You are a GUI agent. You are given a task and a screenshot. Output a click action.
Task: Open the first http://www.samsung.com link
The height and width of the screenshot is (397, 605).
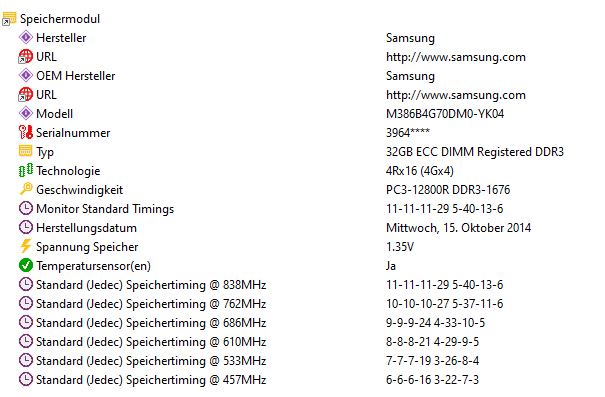(456, 57)
